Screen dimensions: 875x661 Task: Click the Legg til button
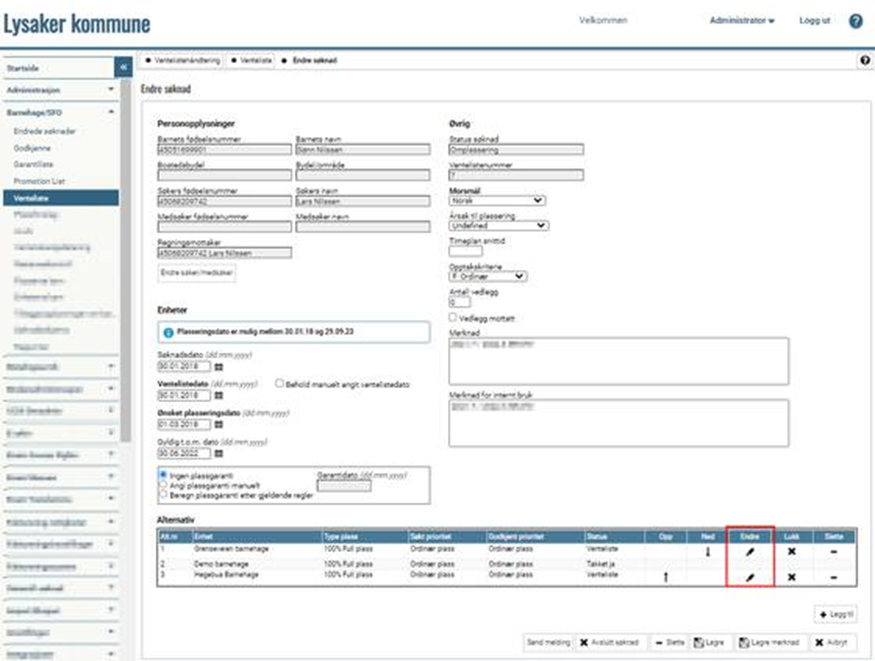(x=836, y=615)
